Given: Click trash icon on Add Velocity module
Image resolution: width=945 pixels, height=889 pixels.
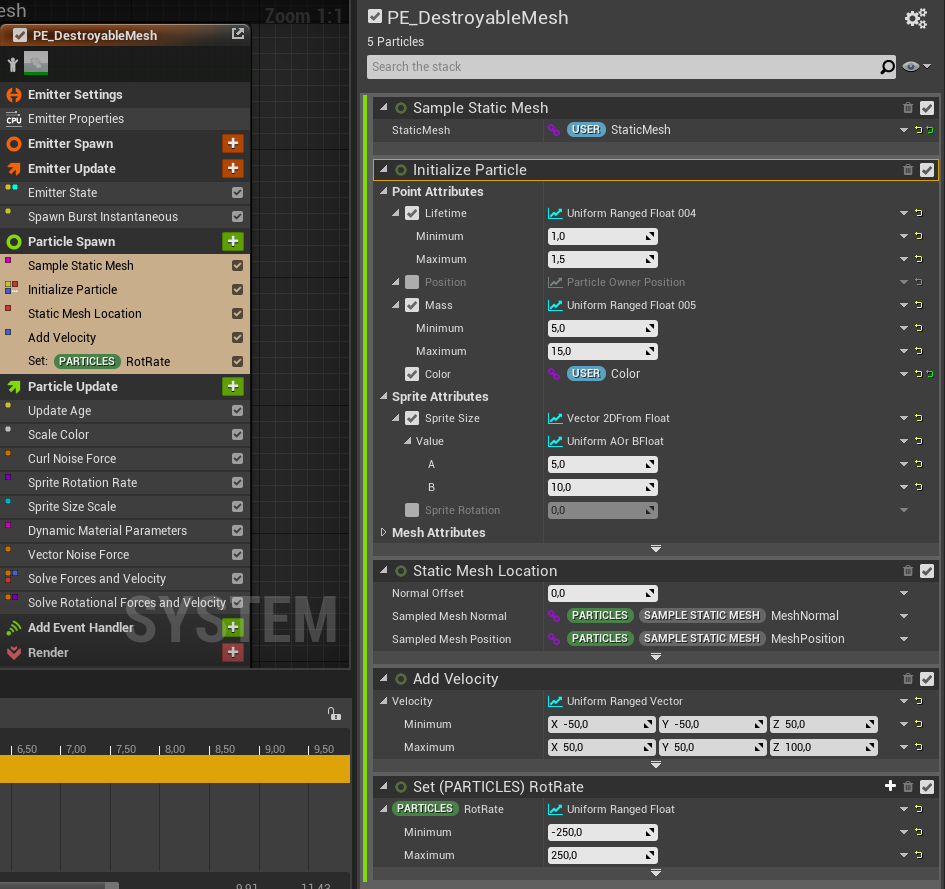Looking at the screenshot, I should click(x=908, y=679).
